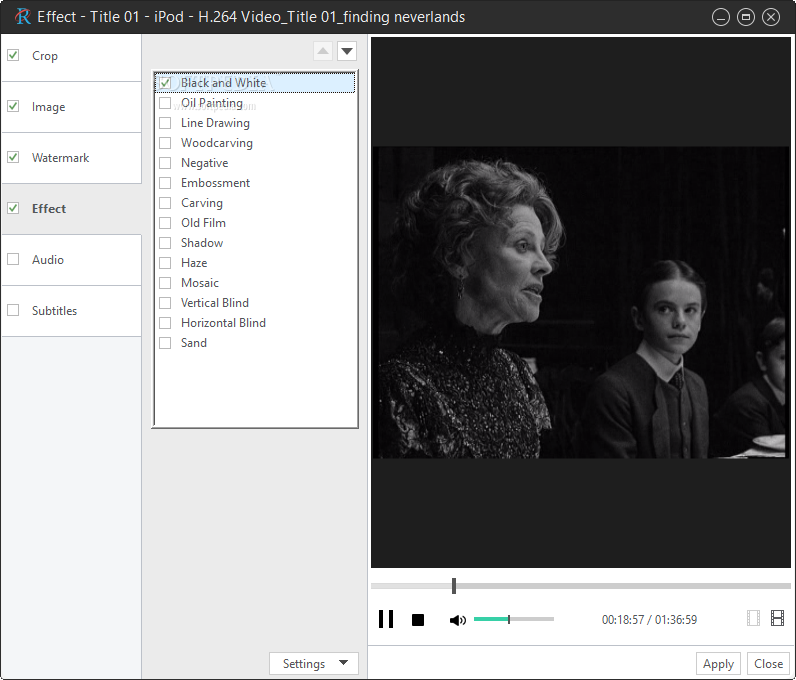Uncheck the Image section checkbox
This screenshot has height=680, width=796.
pos(13,106)
